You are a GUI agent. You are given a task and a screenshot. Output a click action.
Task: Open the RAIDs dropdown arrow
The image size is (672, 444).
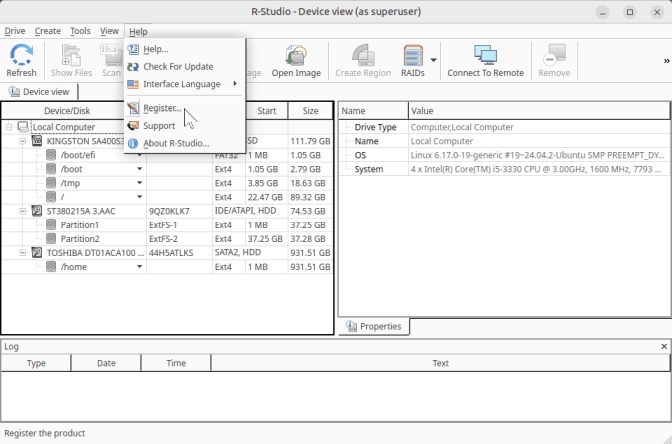coord(433,60)
